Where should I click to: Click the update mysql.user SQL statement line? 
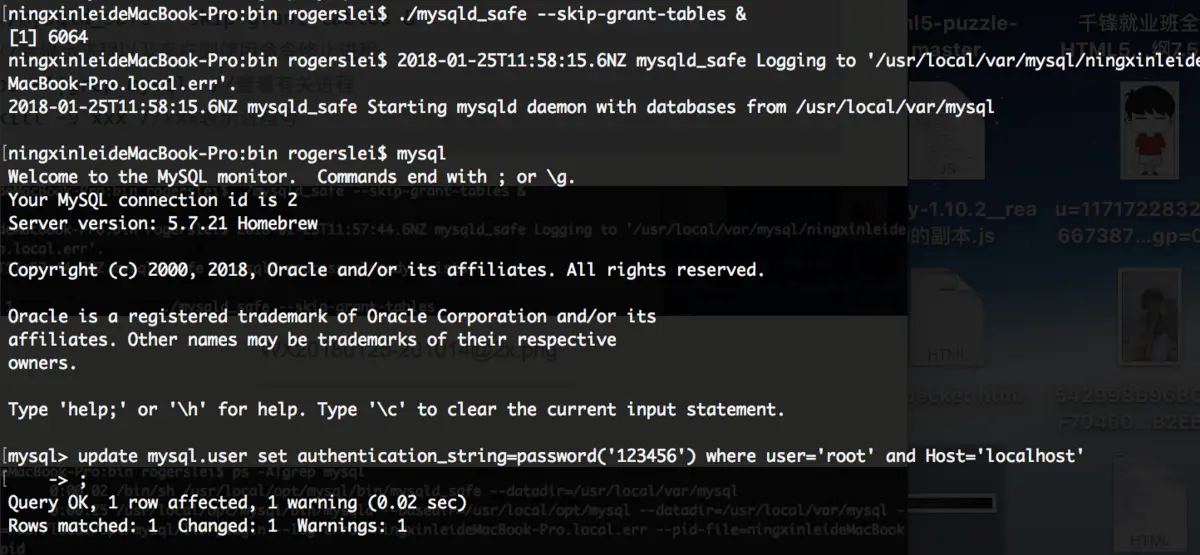[546, 455]
